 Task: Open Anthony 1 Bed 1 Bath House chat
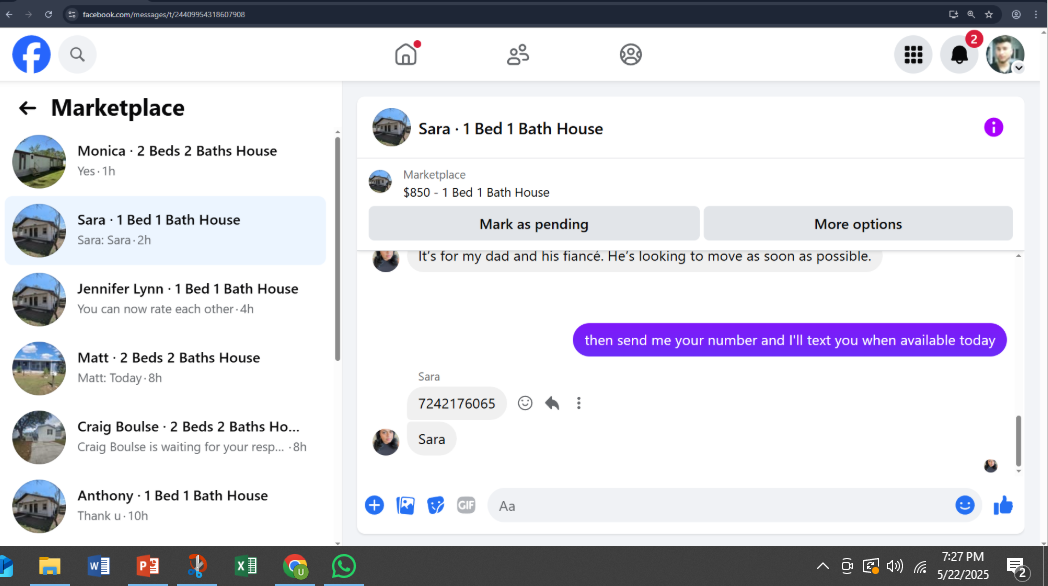(x=165, y=505)
